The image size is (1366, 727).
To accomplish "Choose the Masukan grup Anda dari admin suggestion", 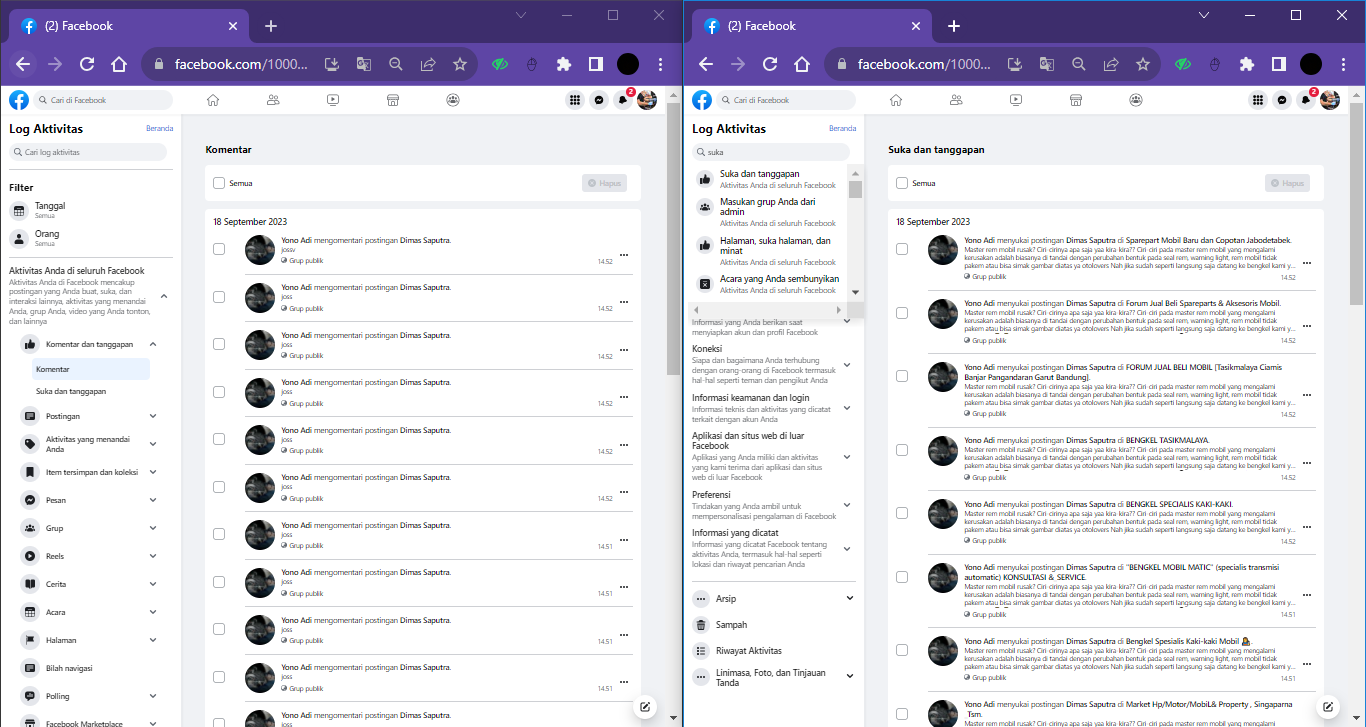I will (x=770, y=212).
